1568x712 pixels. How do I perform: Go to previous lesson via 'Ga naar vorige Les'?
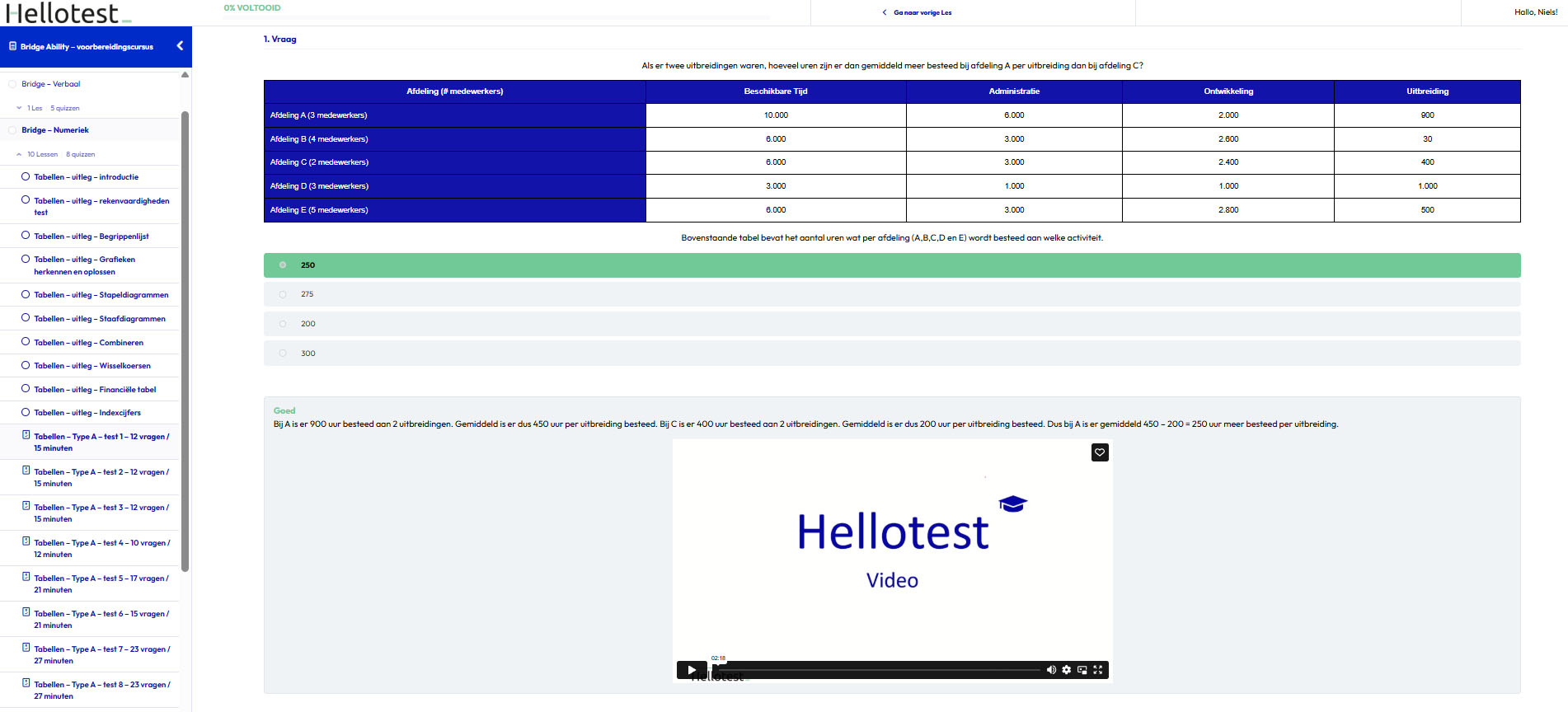tap(921, 12)
